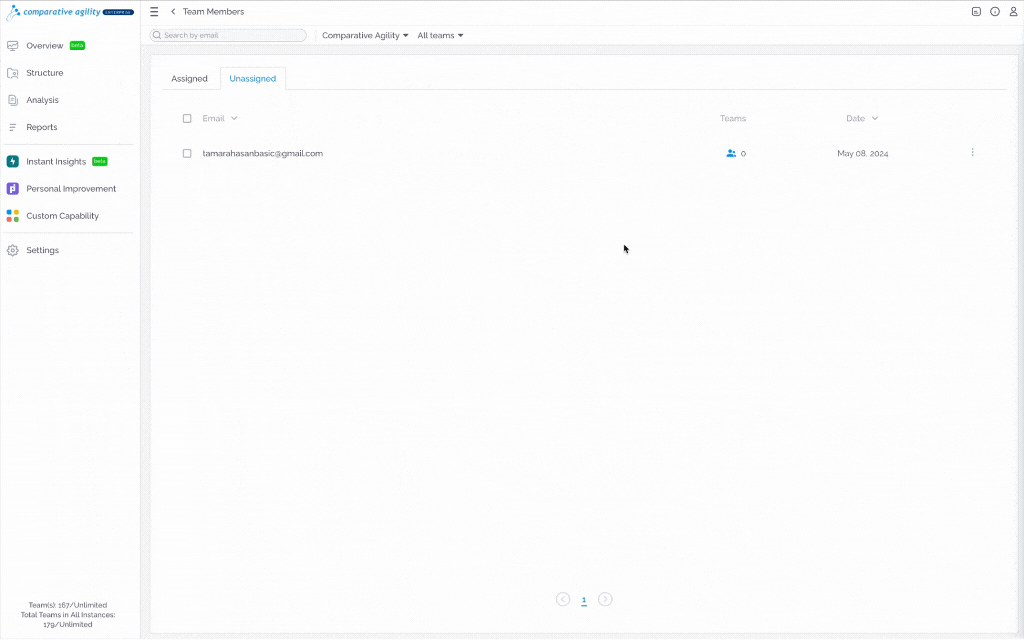The image size is (1024, 640).
Task: Click the Search by email field
Action: (x=228, y=35)
